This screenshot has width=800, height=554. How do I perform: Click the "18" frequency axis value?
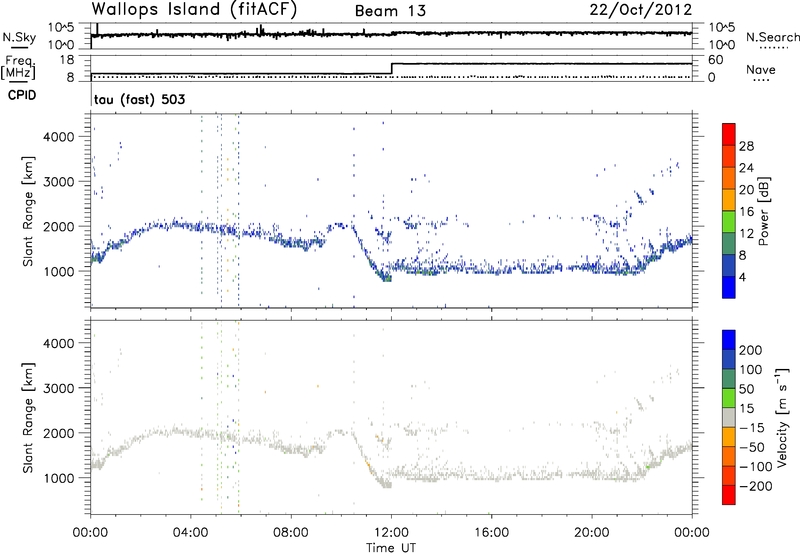[67, 60]
